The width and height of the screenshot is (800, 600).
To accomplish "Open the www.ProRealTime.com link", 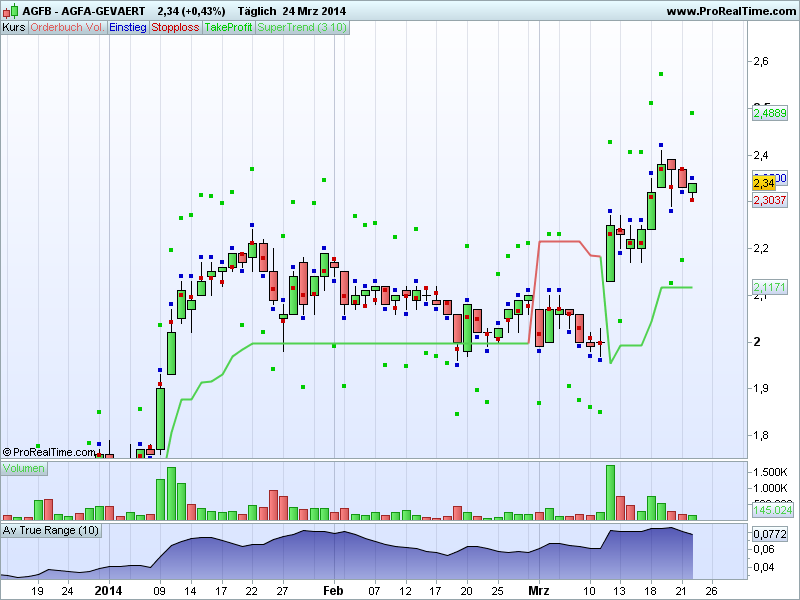I will tap(731, 11).
